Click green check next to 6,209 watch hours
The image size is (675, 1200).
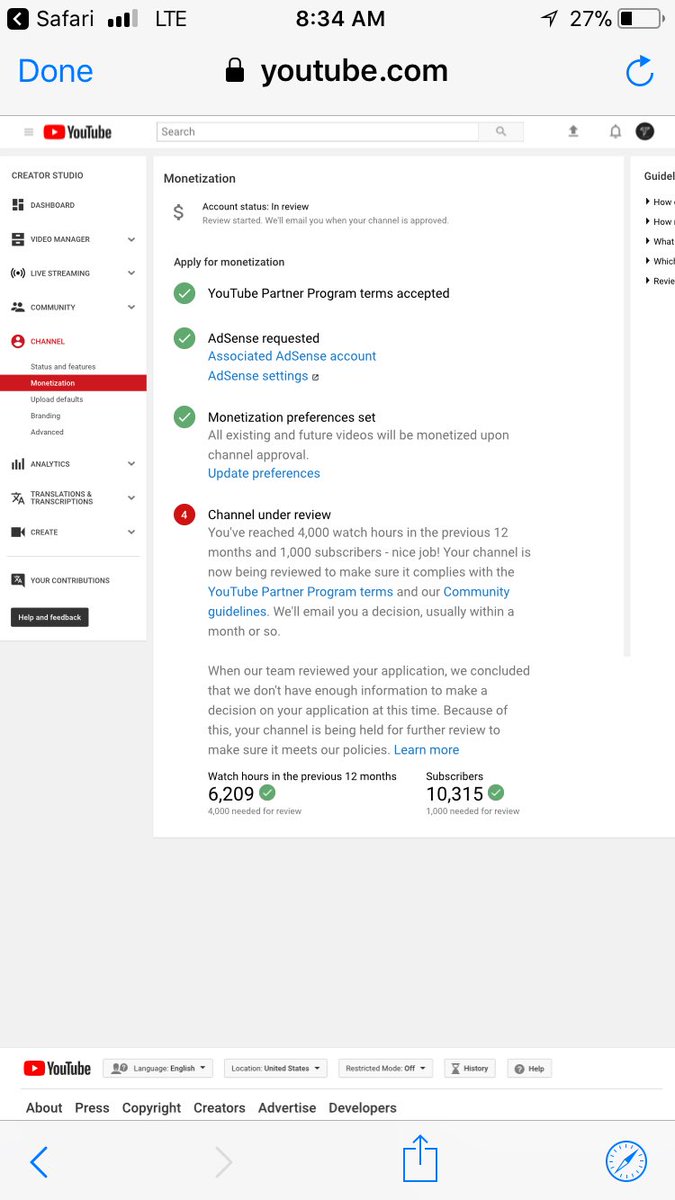pyautogui.click(x=267, y=793)
